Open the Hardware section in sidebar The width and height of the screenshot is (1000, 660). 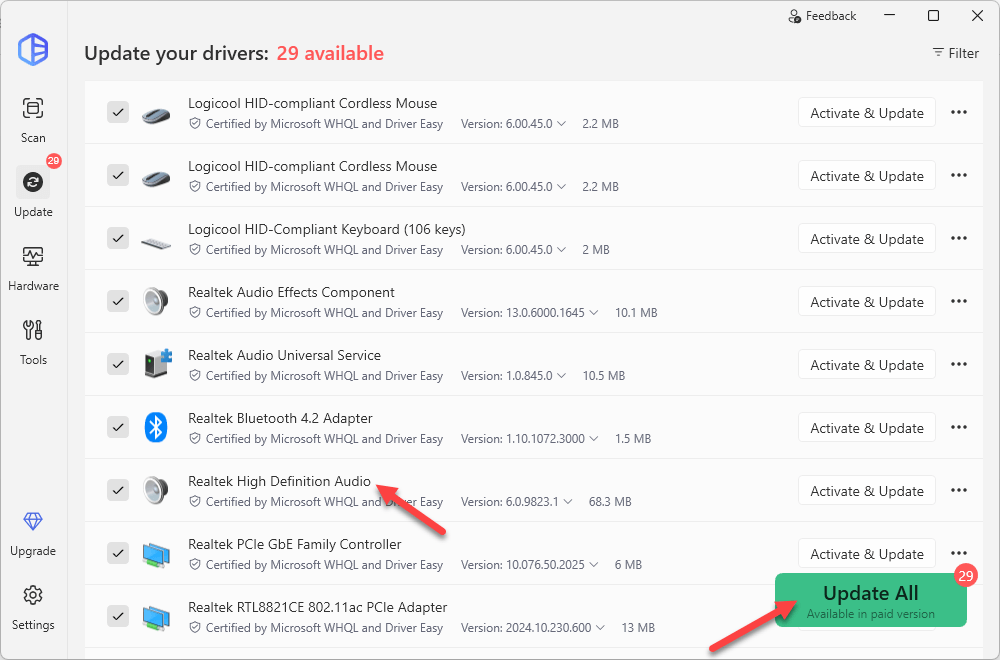click(33, 267)
